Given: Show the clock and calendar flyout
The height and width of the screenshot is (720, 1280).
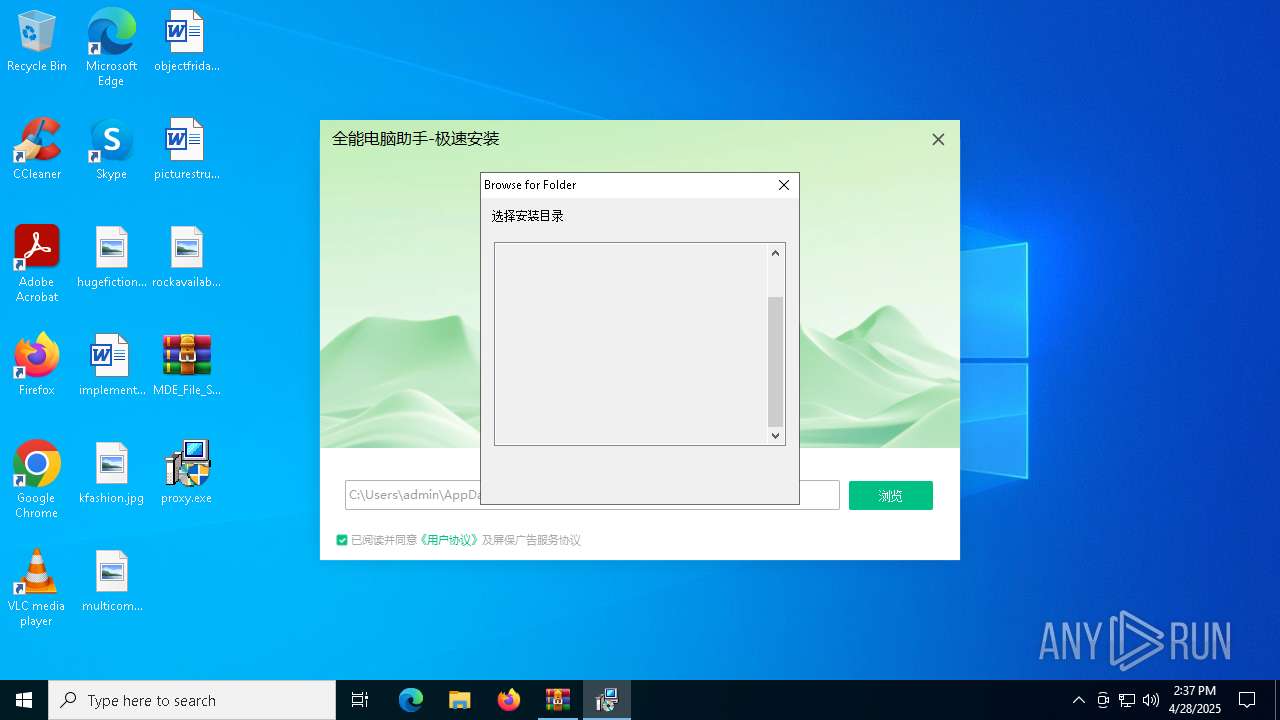Looking at the screenshot, I should click(1194, 700).
